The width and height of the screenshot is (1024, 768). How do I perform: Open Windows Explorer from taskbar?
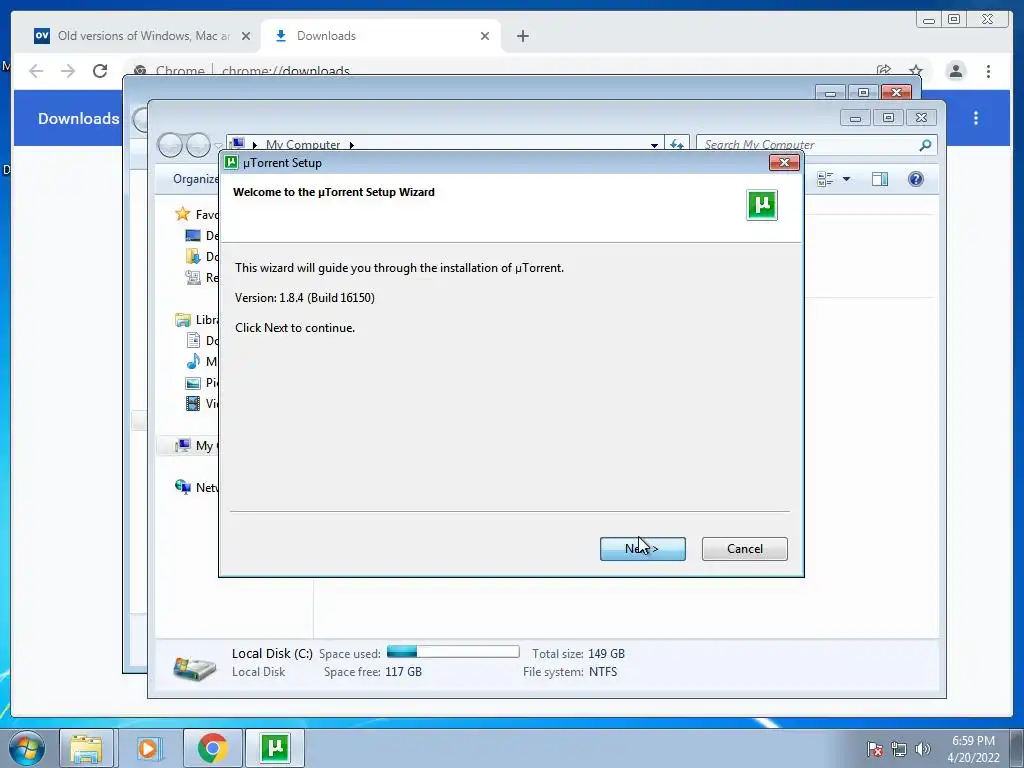point(86,748)
